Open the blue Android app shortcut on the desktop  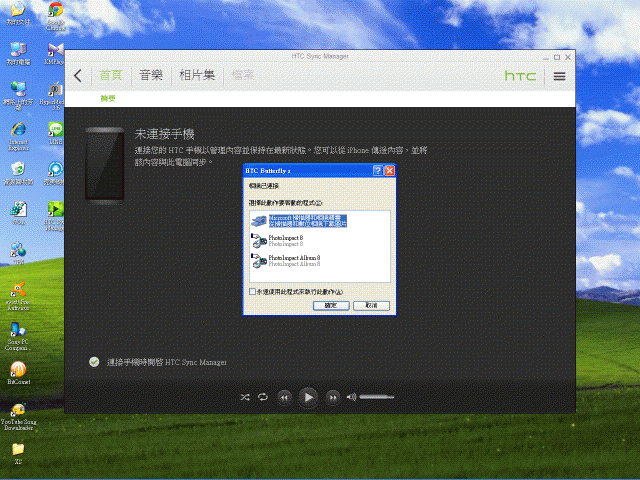tap(55, 173)
